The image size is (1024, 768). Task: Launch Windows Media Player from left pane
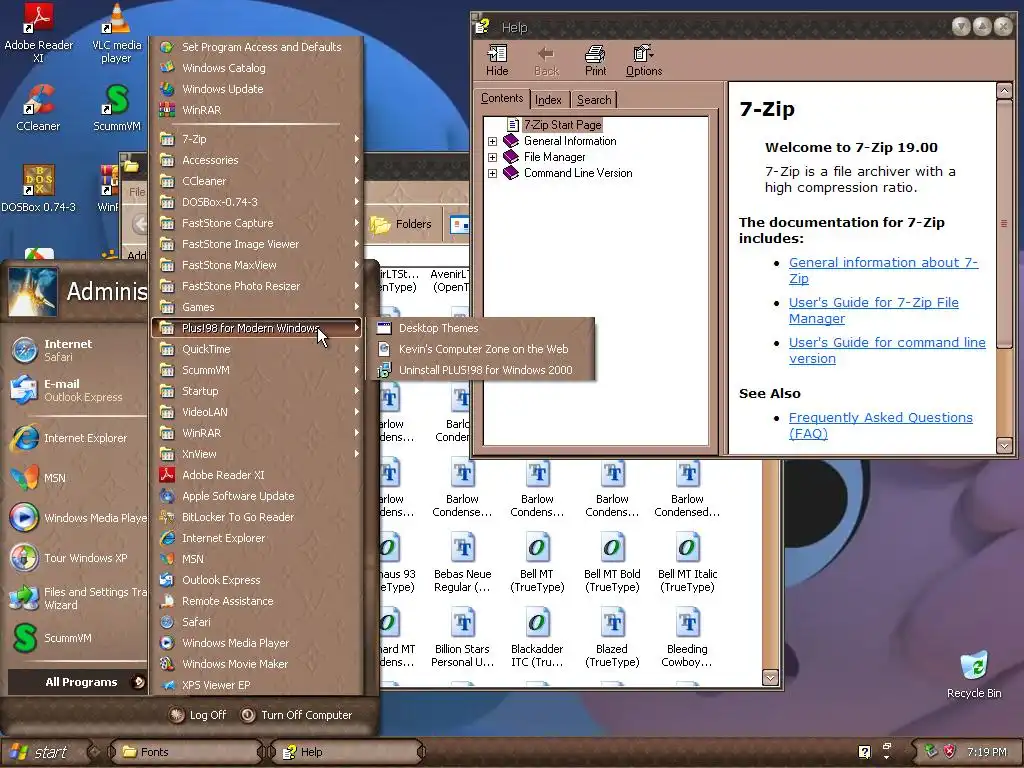point(75,518)
